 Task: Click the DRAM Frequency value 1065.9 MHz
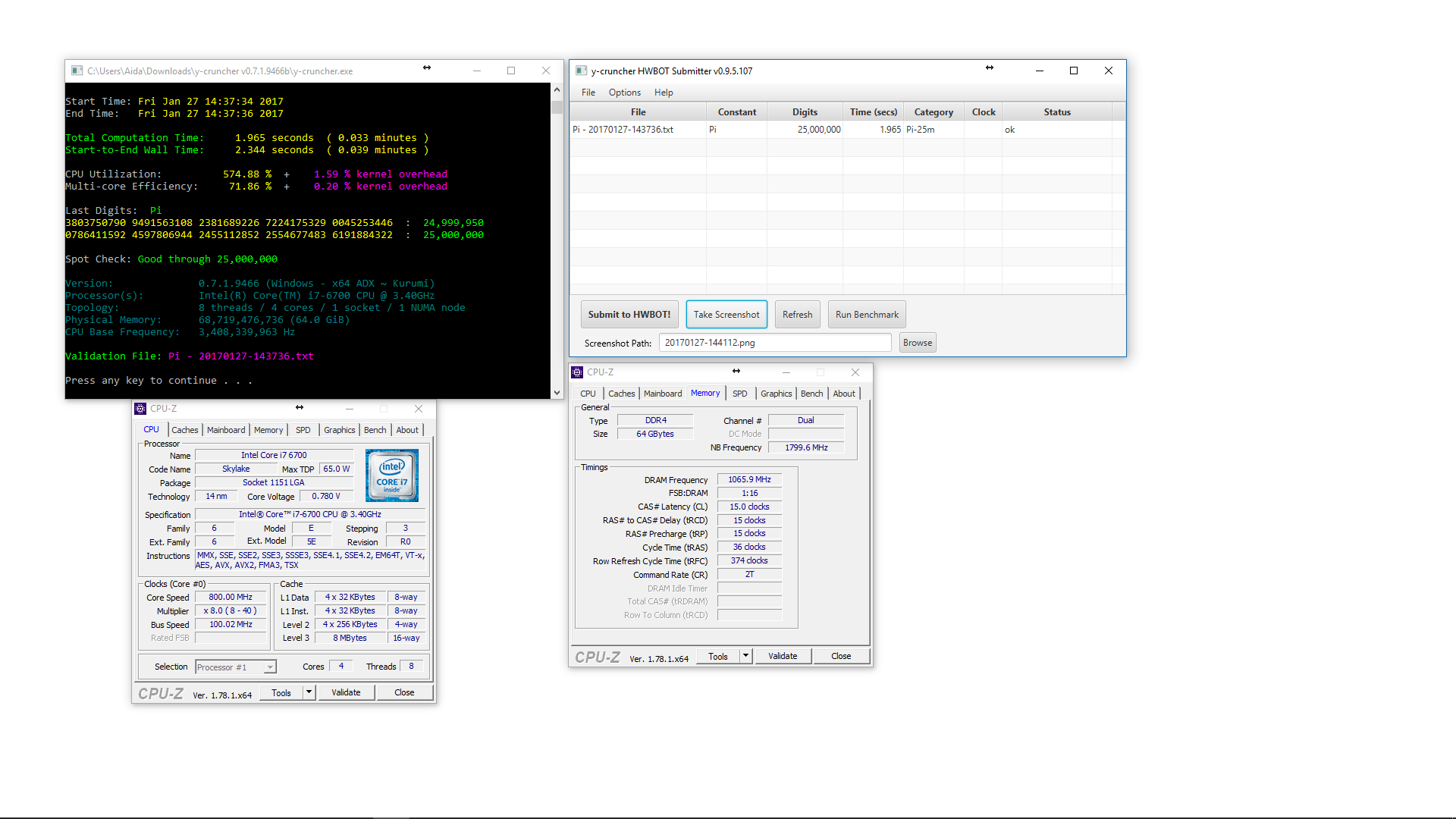749,479
